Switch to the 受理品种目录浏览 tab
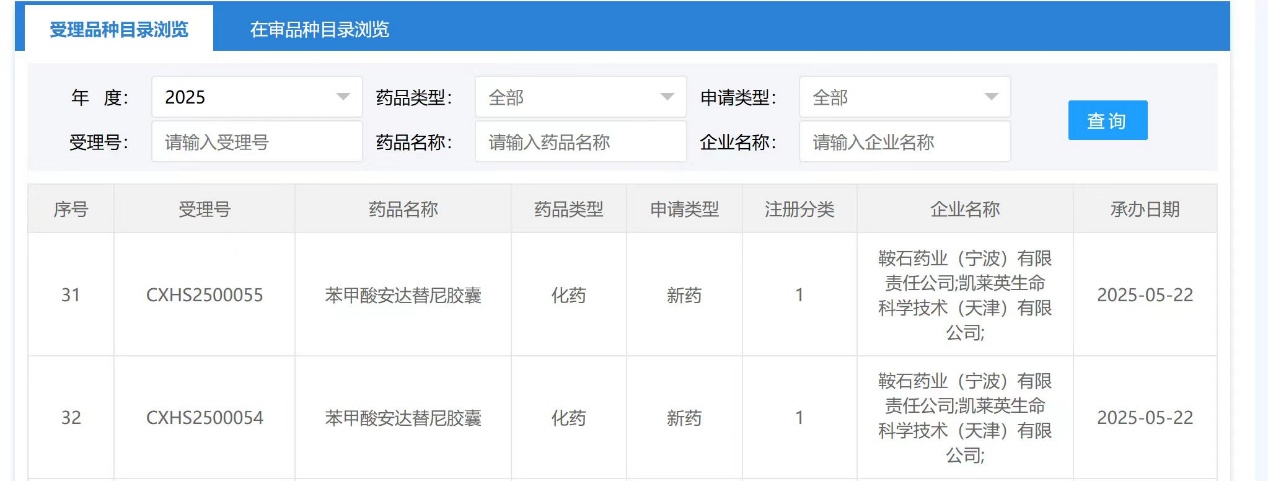 coord(119,29)
